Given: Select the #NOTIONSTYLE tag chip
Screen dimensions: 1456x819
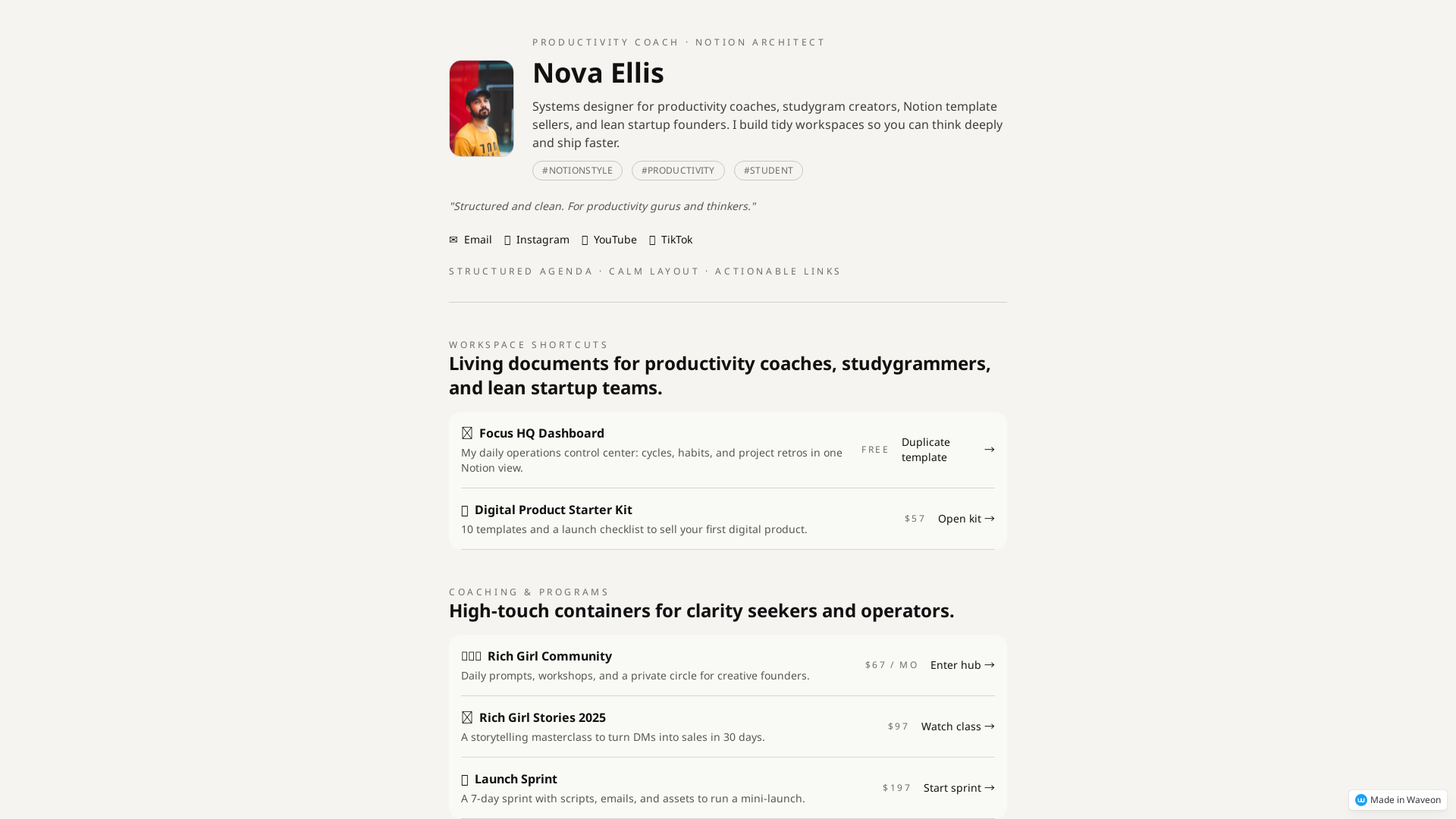Looking at the screenshot, I should coord(577,171).
